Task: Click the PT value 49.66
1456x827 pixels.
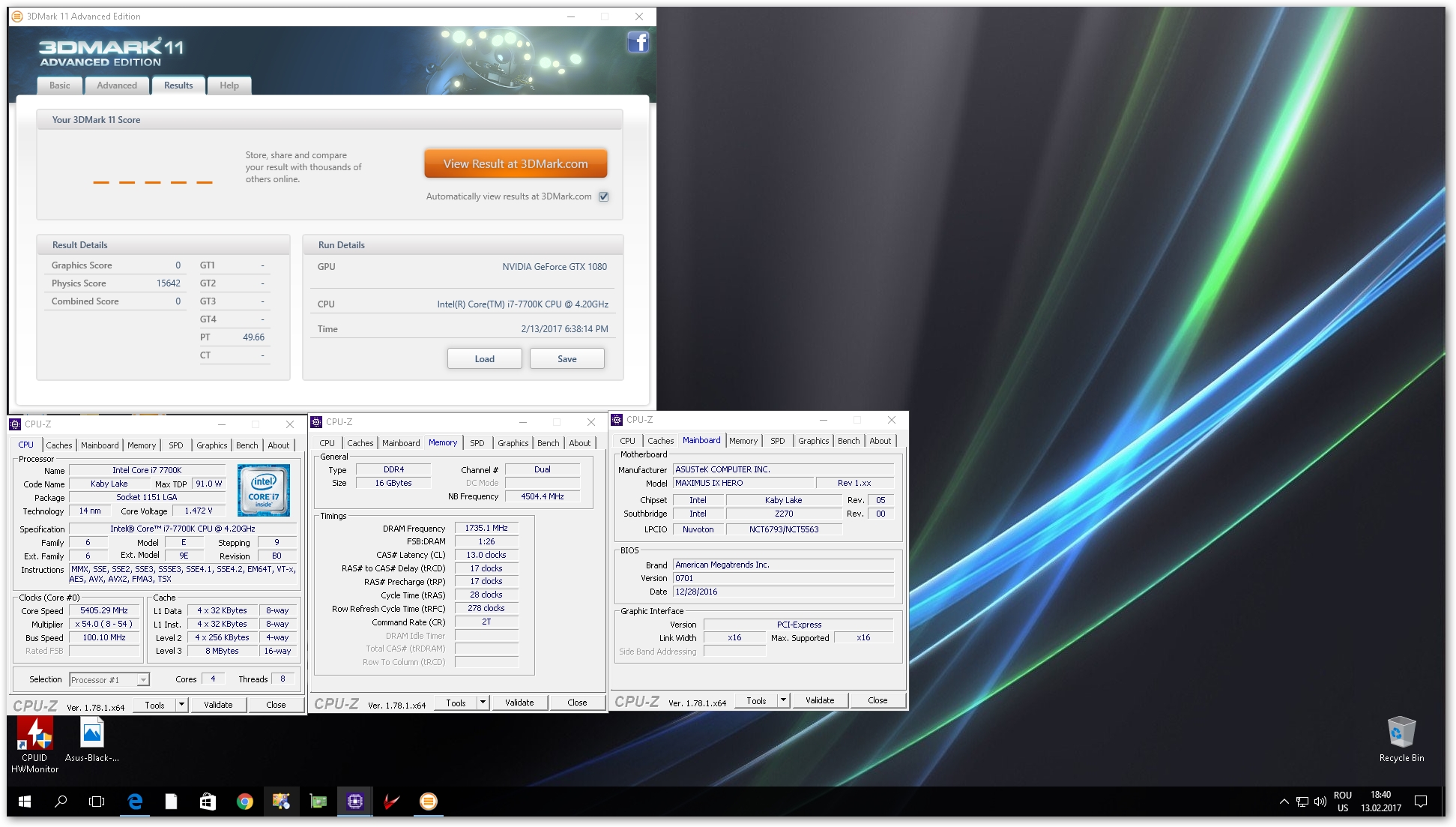Action: (253, 337)
